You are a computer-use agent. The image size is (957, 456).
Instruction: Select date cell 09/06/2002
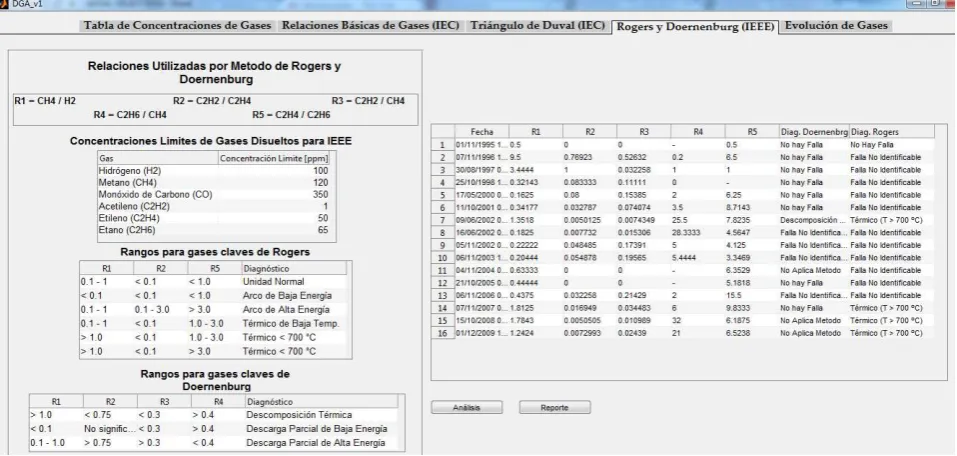point(482,220)
